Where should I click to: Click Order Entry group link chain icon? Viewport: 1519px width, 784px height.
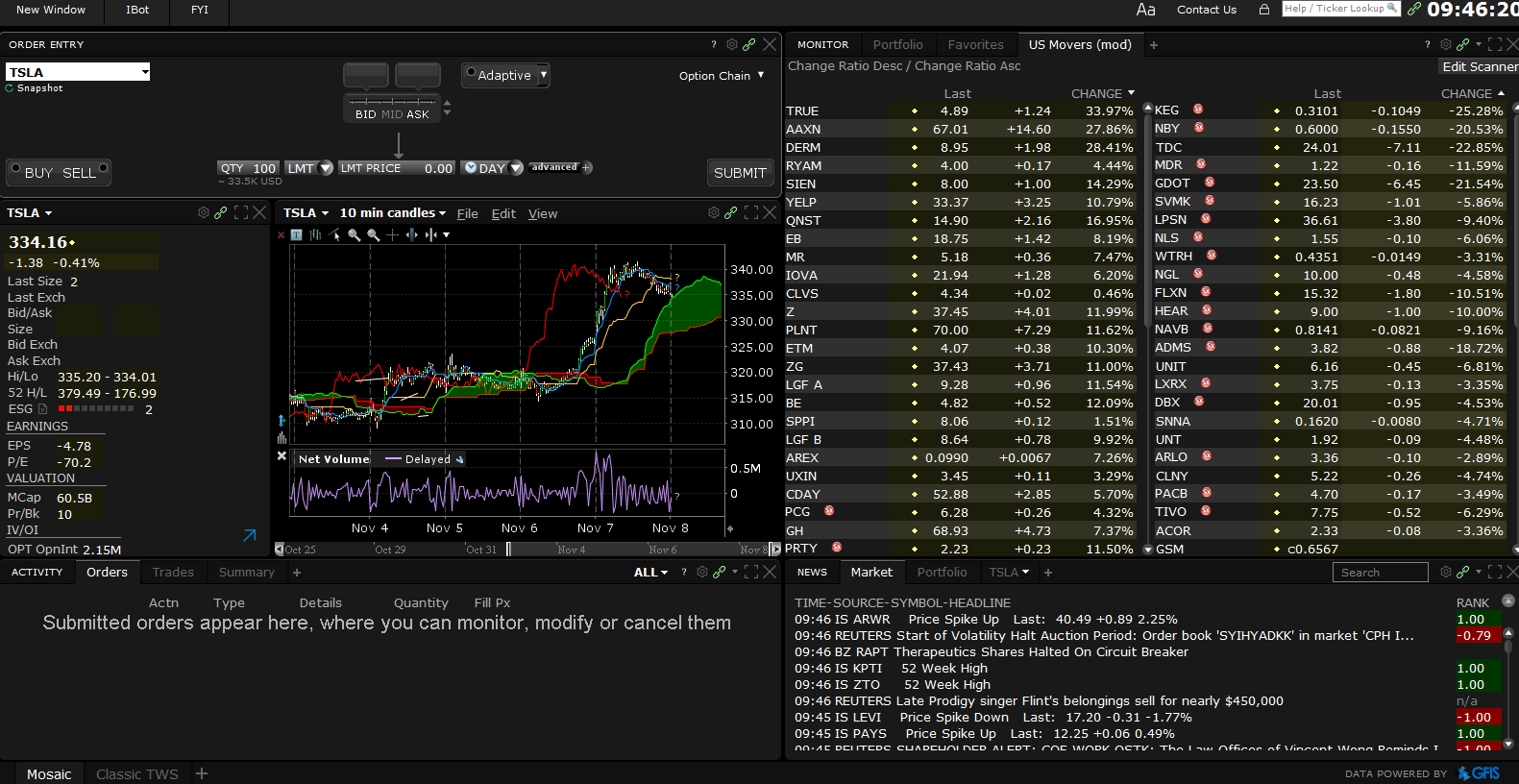(749, 44)
